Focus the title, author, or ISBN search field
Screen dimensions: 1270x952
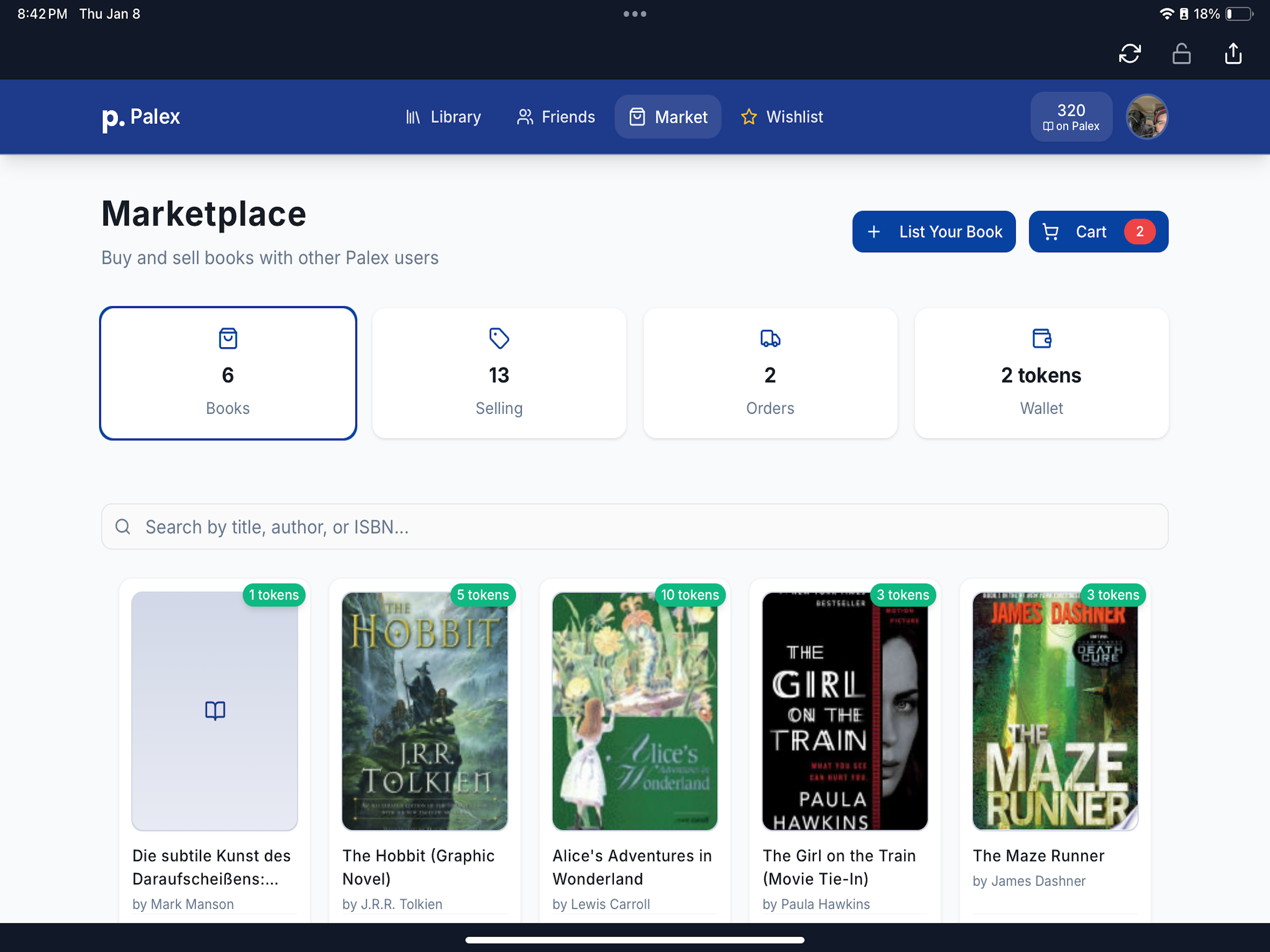(635, 527)
